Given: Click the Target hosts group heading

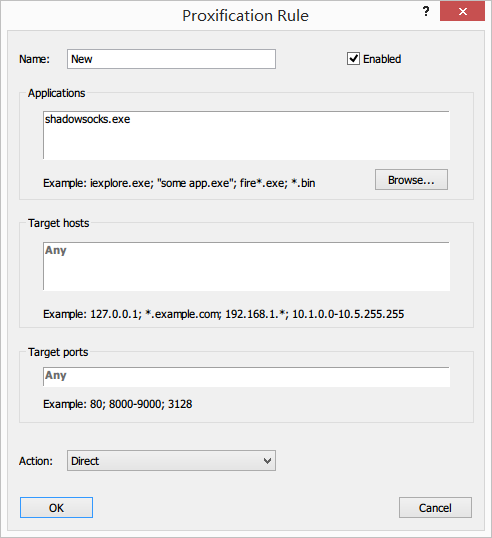Looking at the screenshot, I should pyautogui.click(x=59, y=223).
